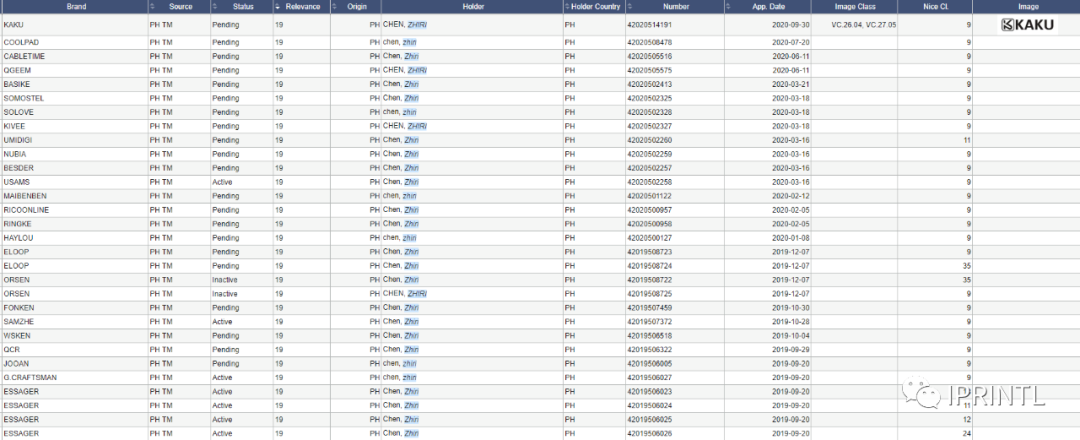Select the SAMZHE brand row

[x=540, y=322]
